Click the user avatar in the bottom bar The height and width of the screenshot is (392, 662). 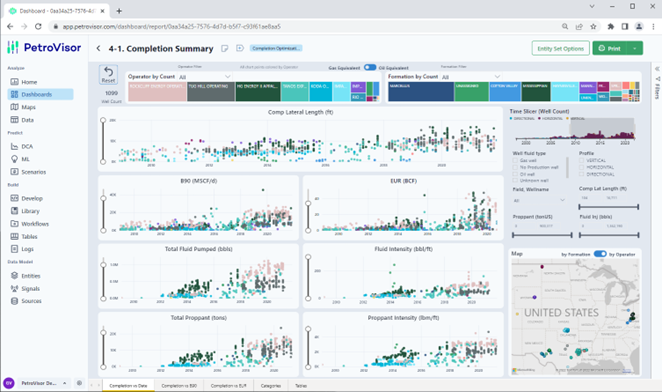click(x=9, y=383)
